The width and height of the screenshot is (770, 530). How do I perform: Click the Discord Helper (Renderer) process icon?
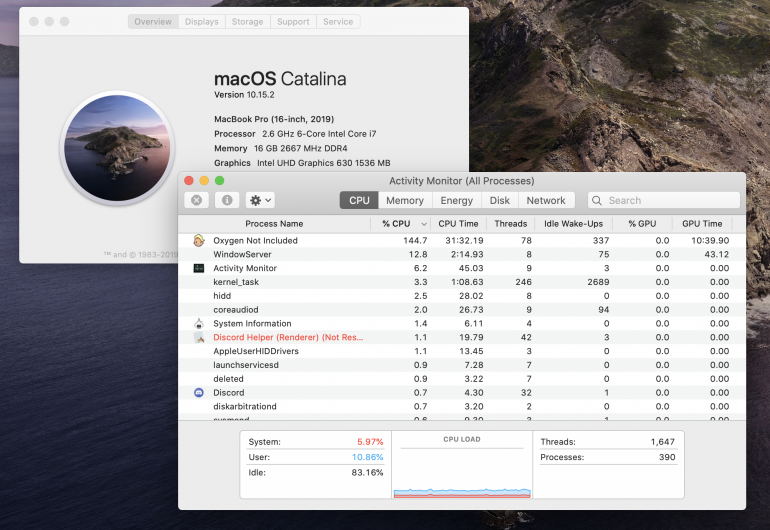199,338
